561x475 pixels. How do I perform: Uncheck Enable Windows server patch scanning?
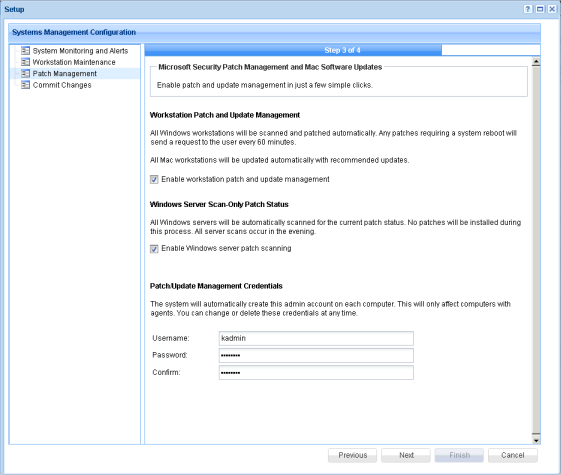point(154,249)
